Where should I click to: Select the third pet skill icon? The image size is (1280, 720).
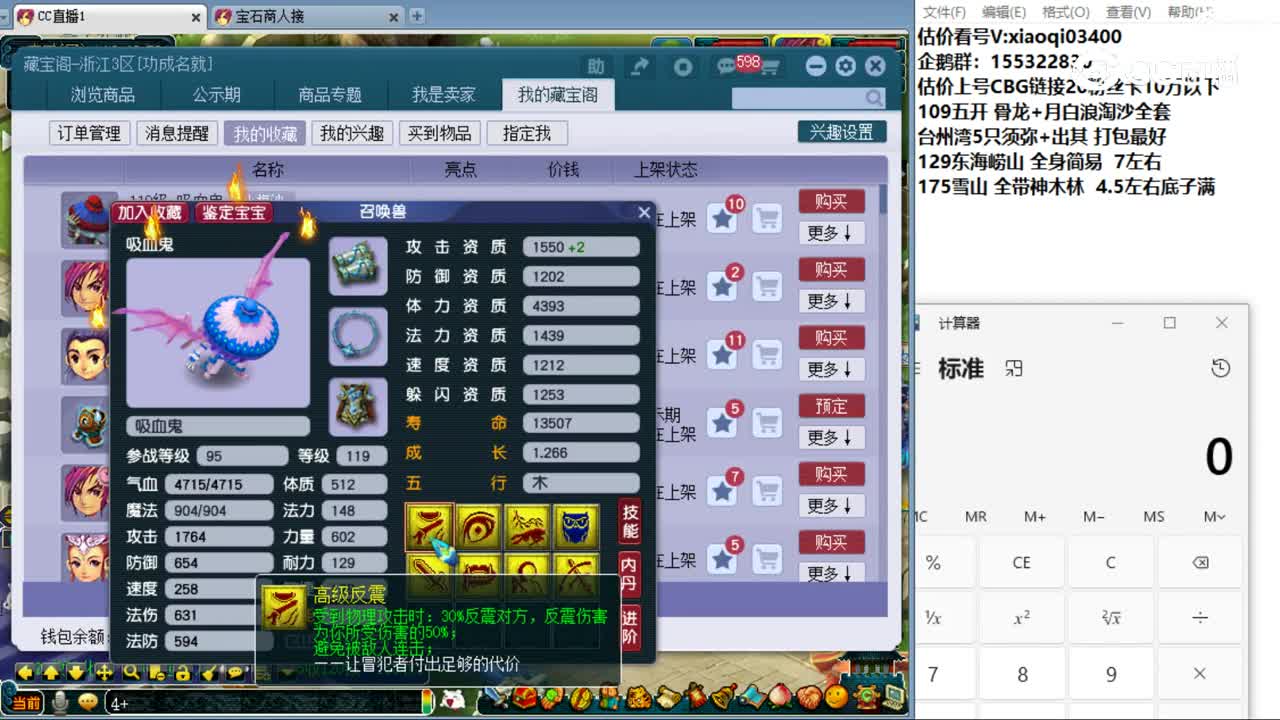[x=527, y=527]
